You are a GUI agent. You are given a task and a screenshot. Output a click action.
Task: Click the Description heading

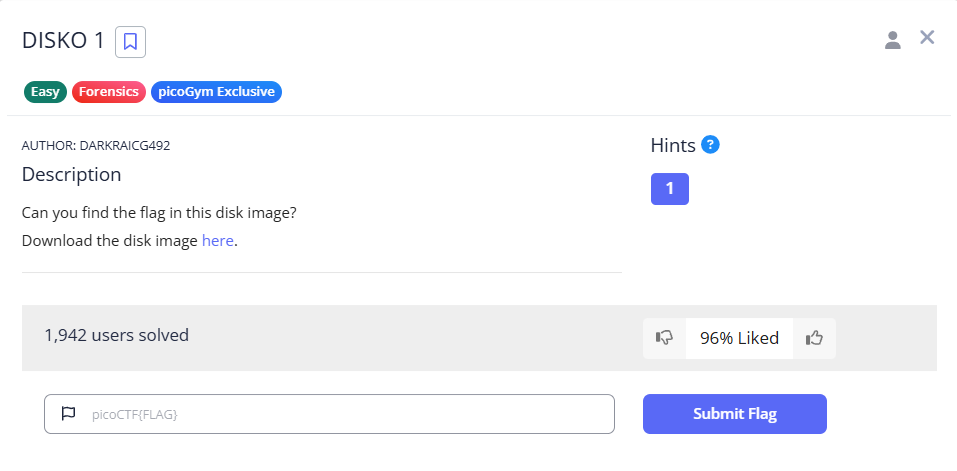(71, 174)
